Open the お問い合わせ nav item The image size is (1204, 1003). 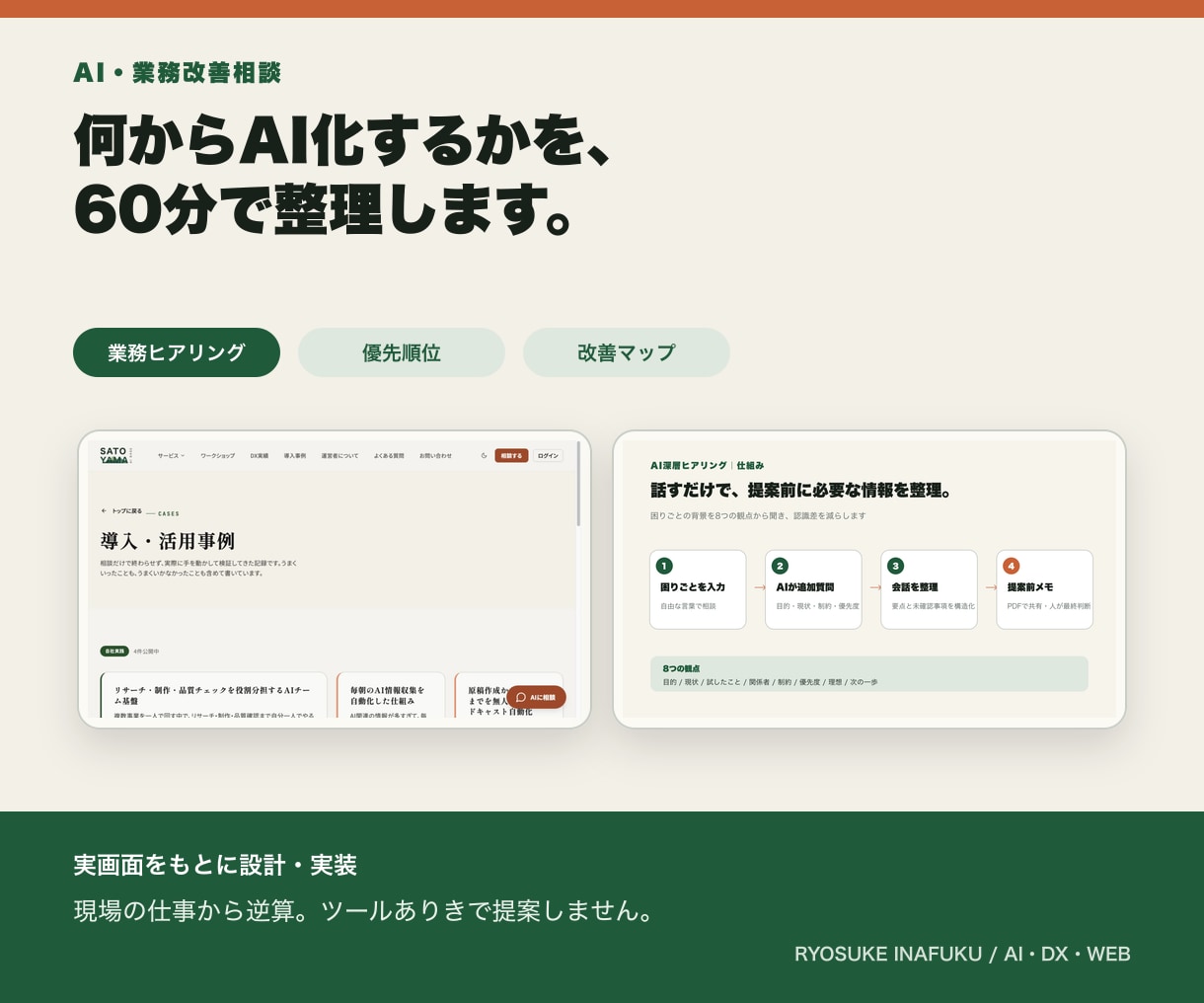pyautogui.click(x=435, y=456)
